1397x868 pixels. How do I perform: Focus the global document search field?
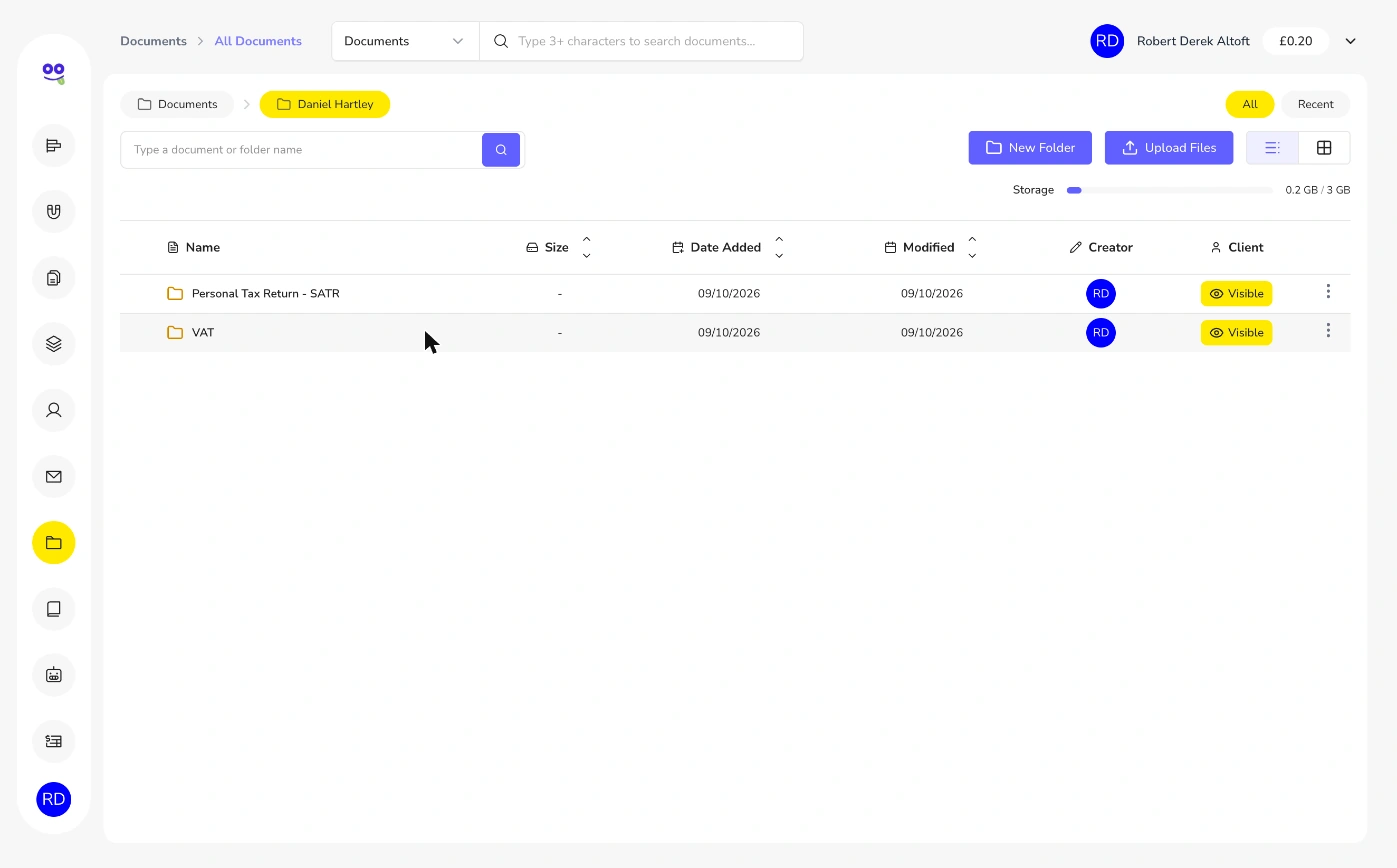[641, 41]
